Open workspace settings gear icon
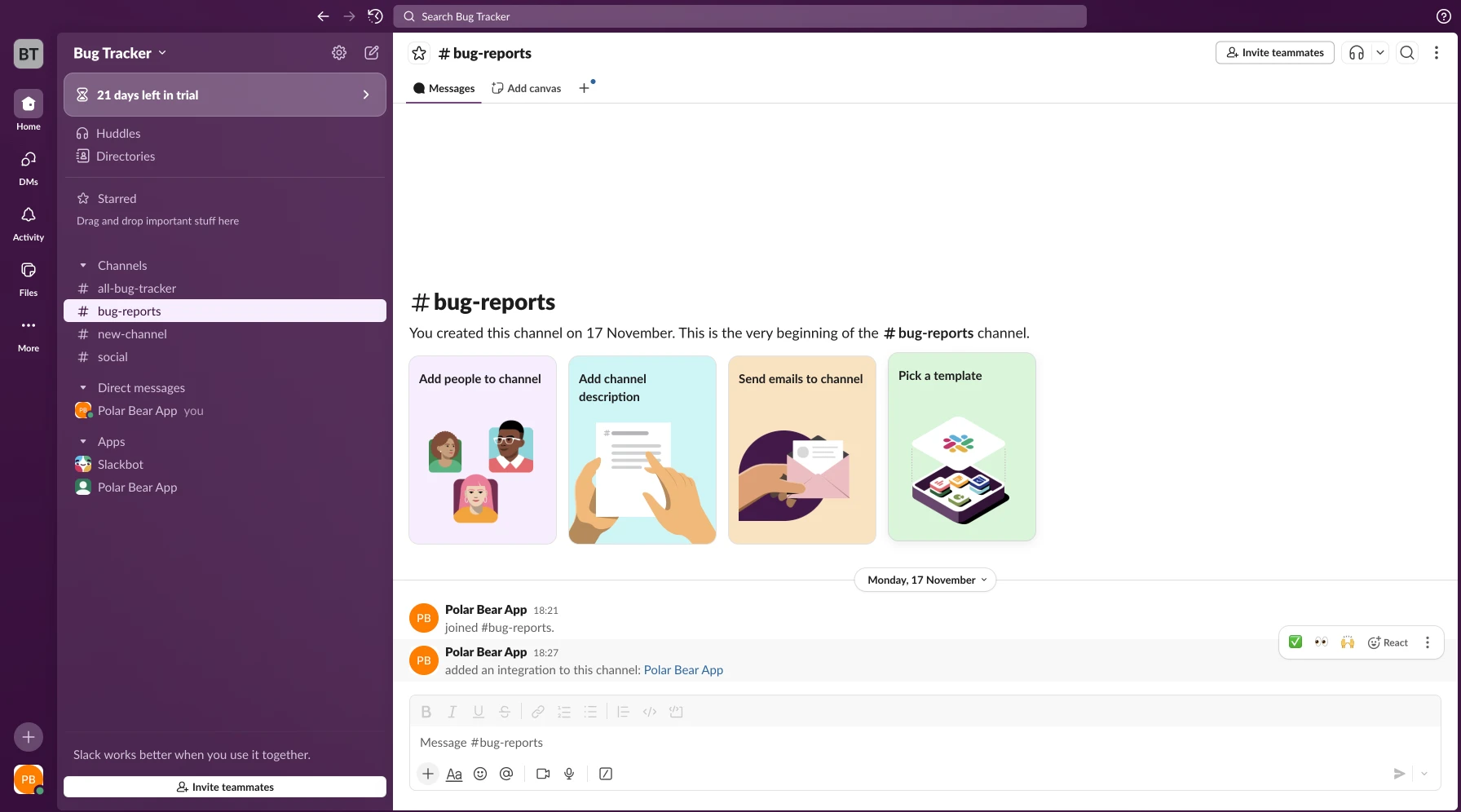The width and height of the screenshot is (1461, 812). tap(339, 53)
